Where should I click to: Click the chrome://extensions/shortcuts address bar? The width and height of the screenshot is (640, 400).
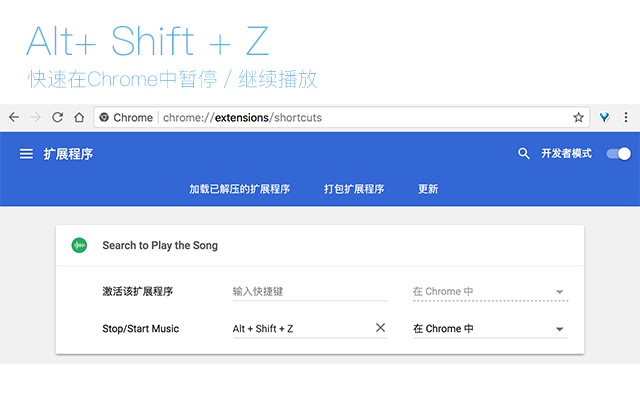[x=330, y=117]
